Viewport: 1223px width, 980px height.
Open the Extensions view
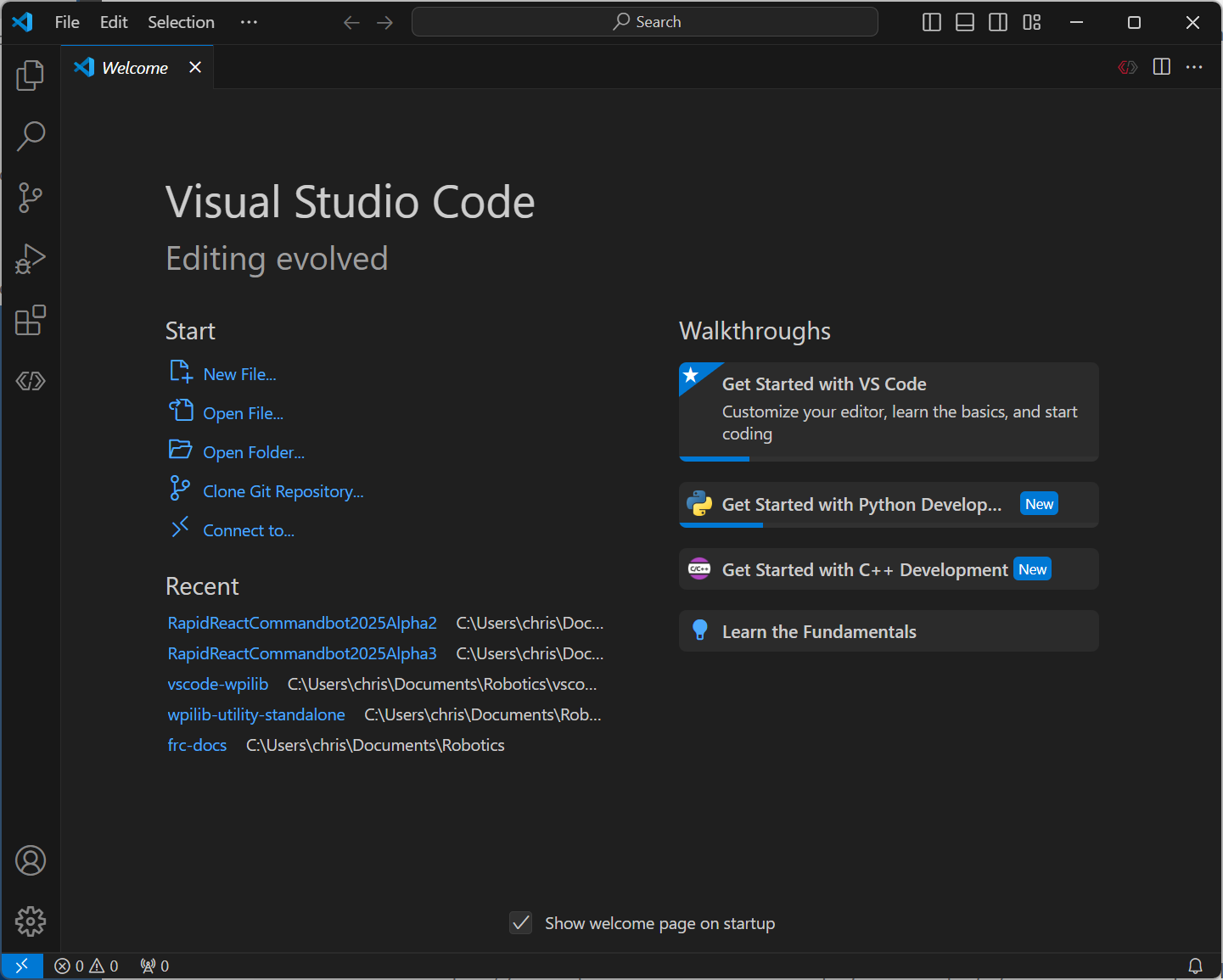click(31, 321)
